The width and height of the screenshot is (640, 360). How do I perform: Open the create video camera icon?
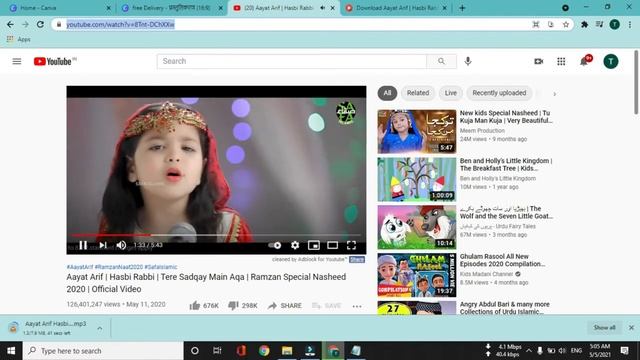click(x=539, y=61)
